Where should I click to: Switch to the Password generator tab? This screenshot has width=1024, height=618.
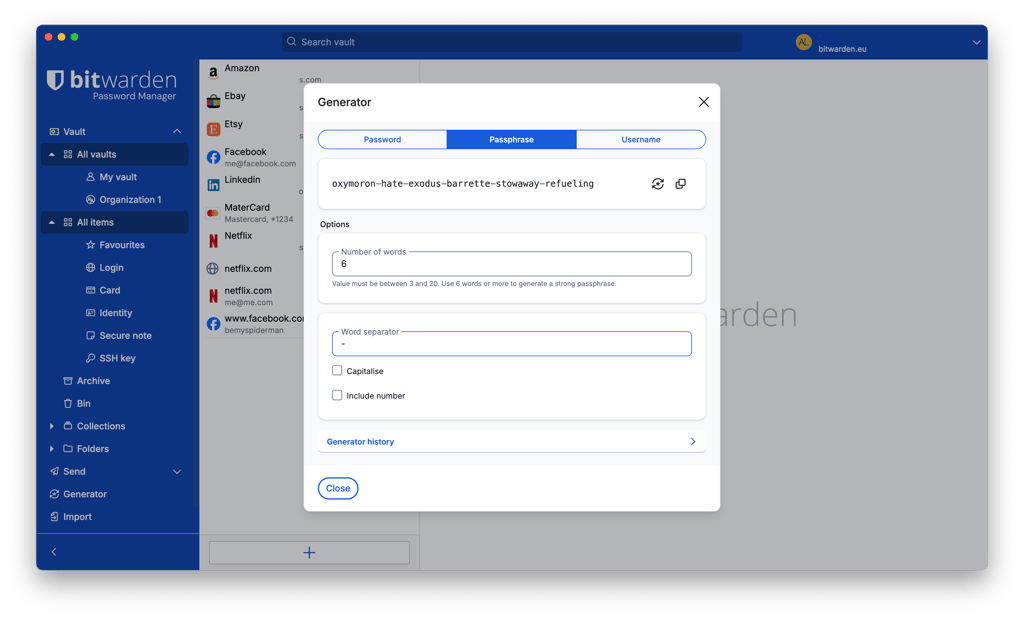pos(382,140)
